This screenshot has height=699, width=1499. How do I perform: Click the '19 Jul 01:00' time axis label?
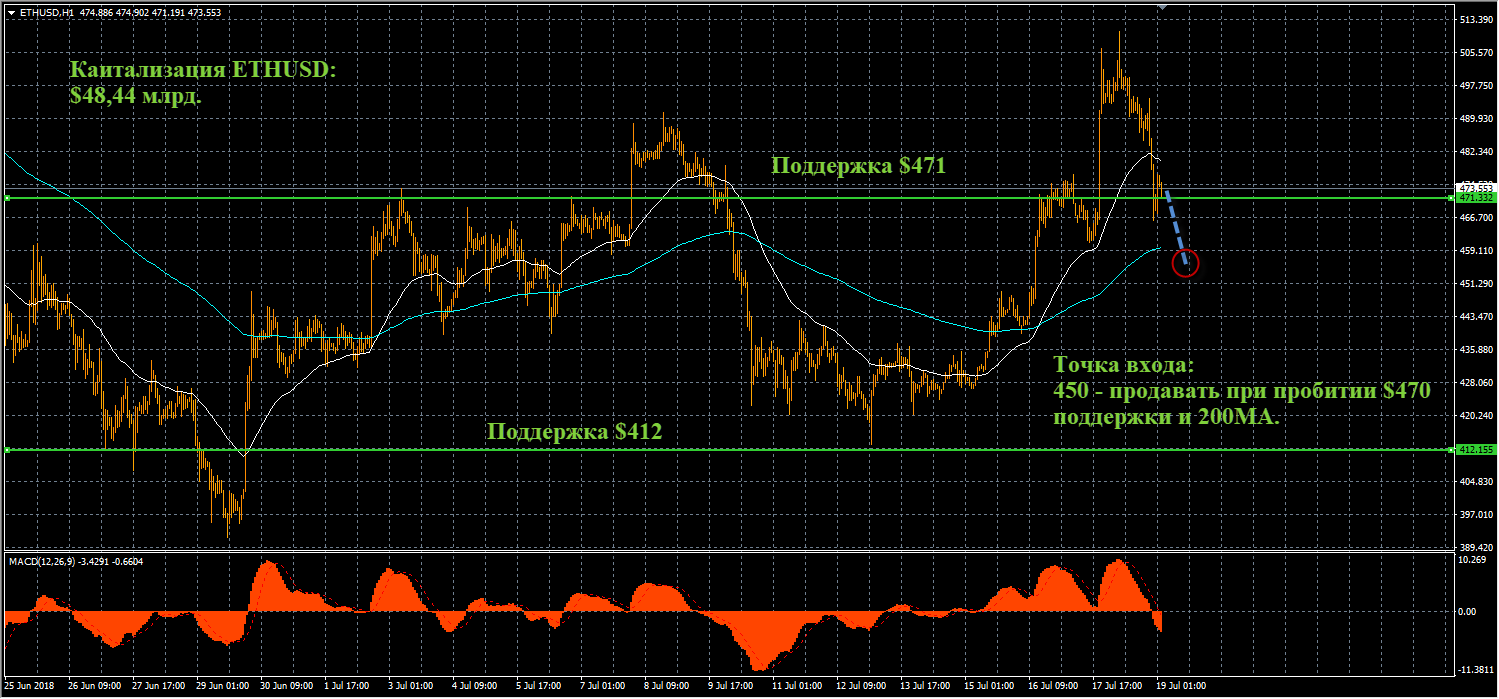coord(1181,687)
